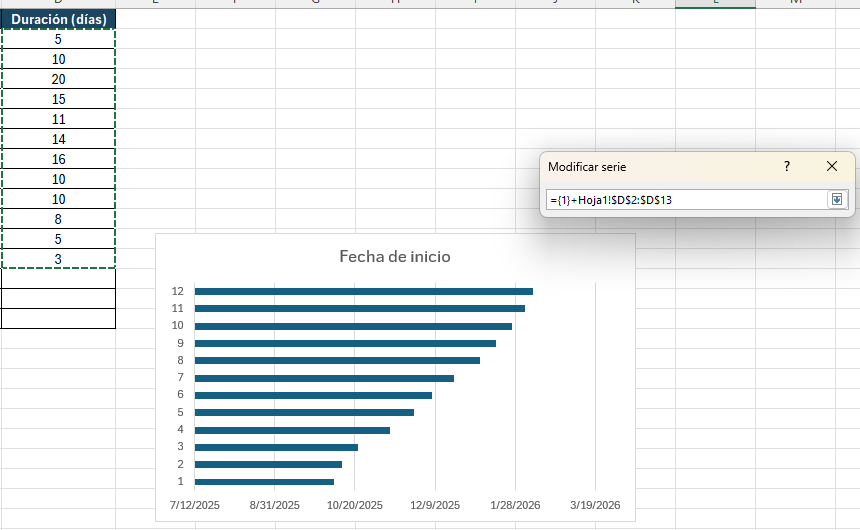This screenshot has height=530, width=860.
Task: Click the cell containing 14
Action: click(x=58, y=139)
